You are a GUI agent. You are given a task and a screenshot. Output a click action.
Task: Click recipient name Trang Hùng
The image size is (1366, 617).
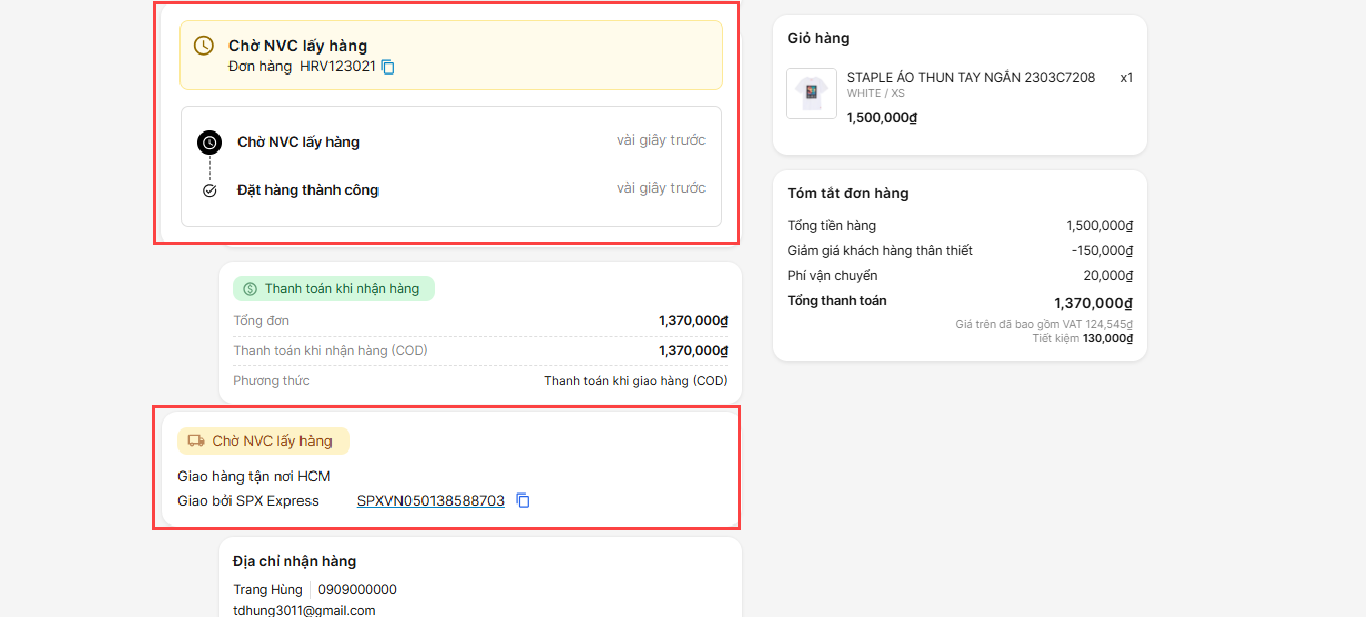(x=268, y=589)
